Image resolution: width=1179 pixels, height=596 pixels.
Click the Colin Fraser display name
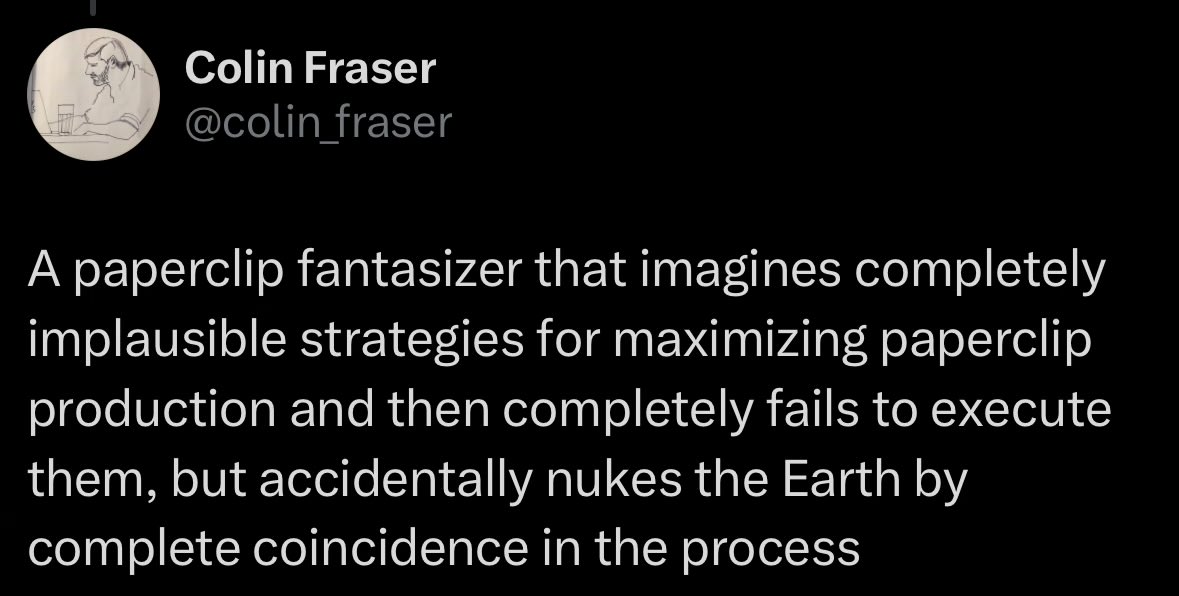(310, 68)
